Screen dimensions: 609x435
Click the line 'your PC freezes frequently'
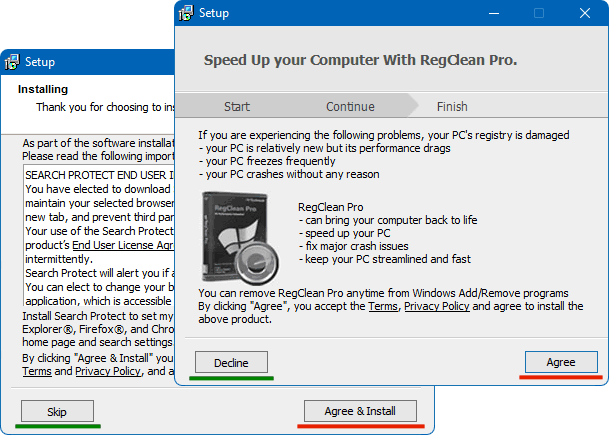[267, 161]
